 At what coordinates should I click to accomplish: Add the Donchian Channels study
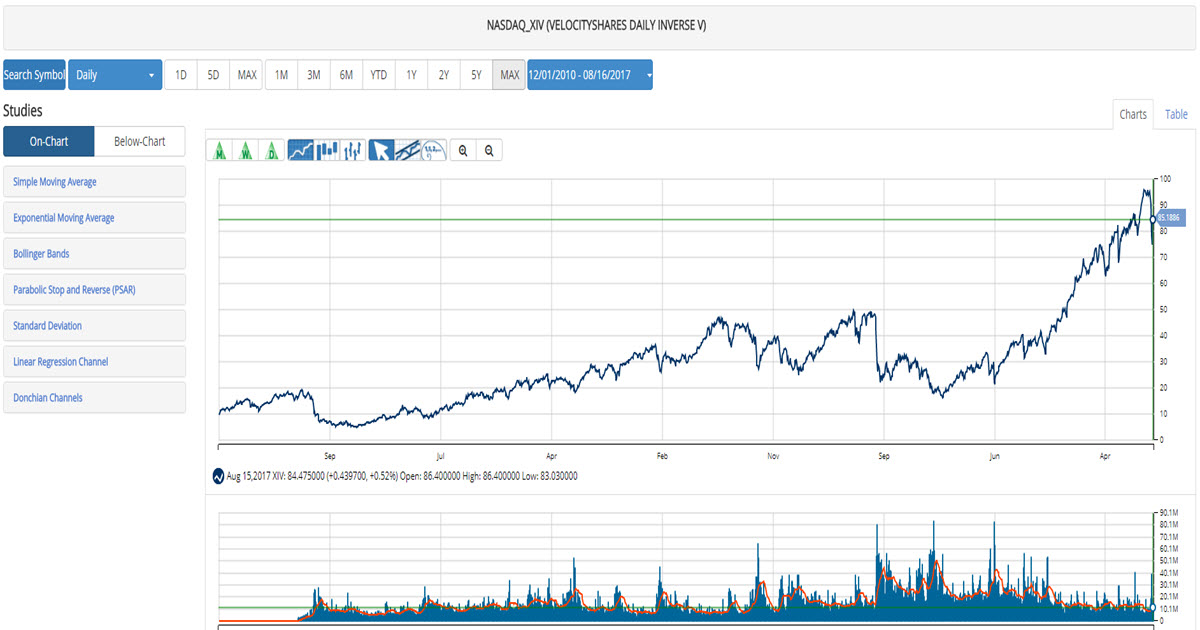coord(94,398)
